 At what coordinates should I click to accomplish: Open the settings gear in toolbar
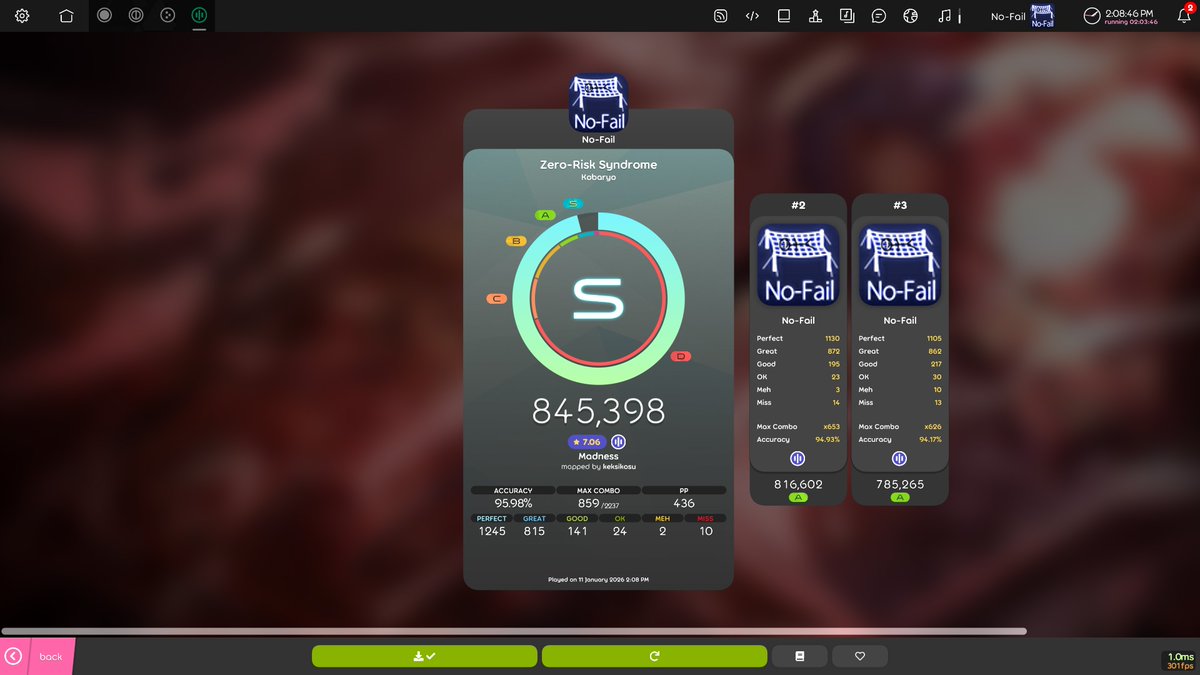22,16
